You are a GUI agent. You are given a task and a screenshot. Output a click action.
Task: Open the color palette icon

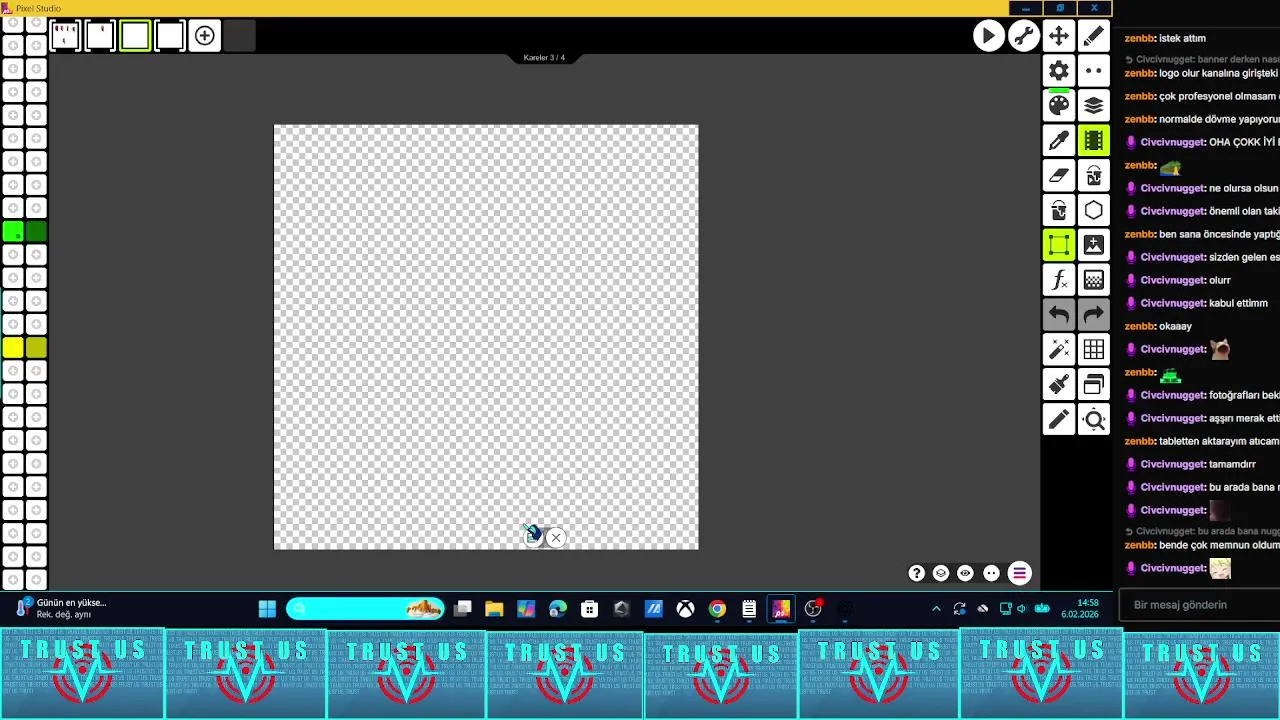point(1059,105)
